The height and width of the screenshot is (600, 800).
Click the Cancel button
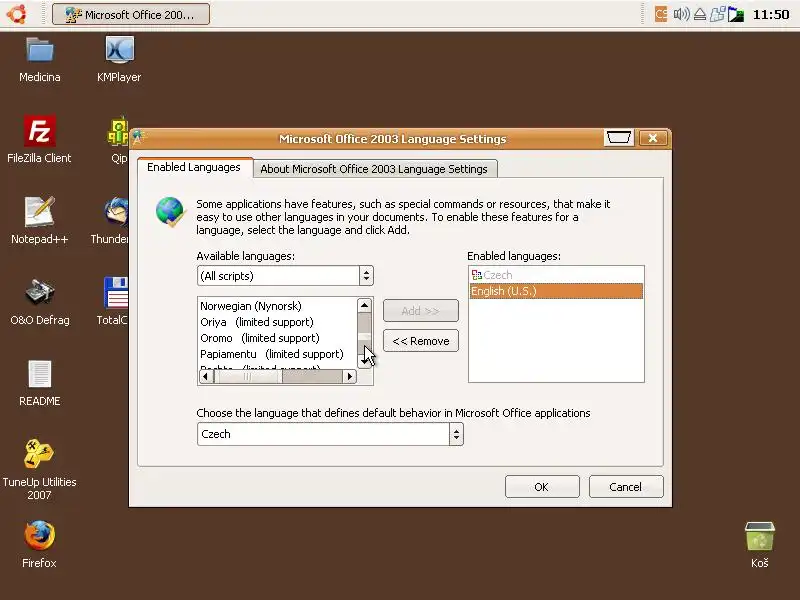click(x=626, y=487)
